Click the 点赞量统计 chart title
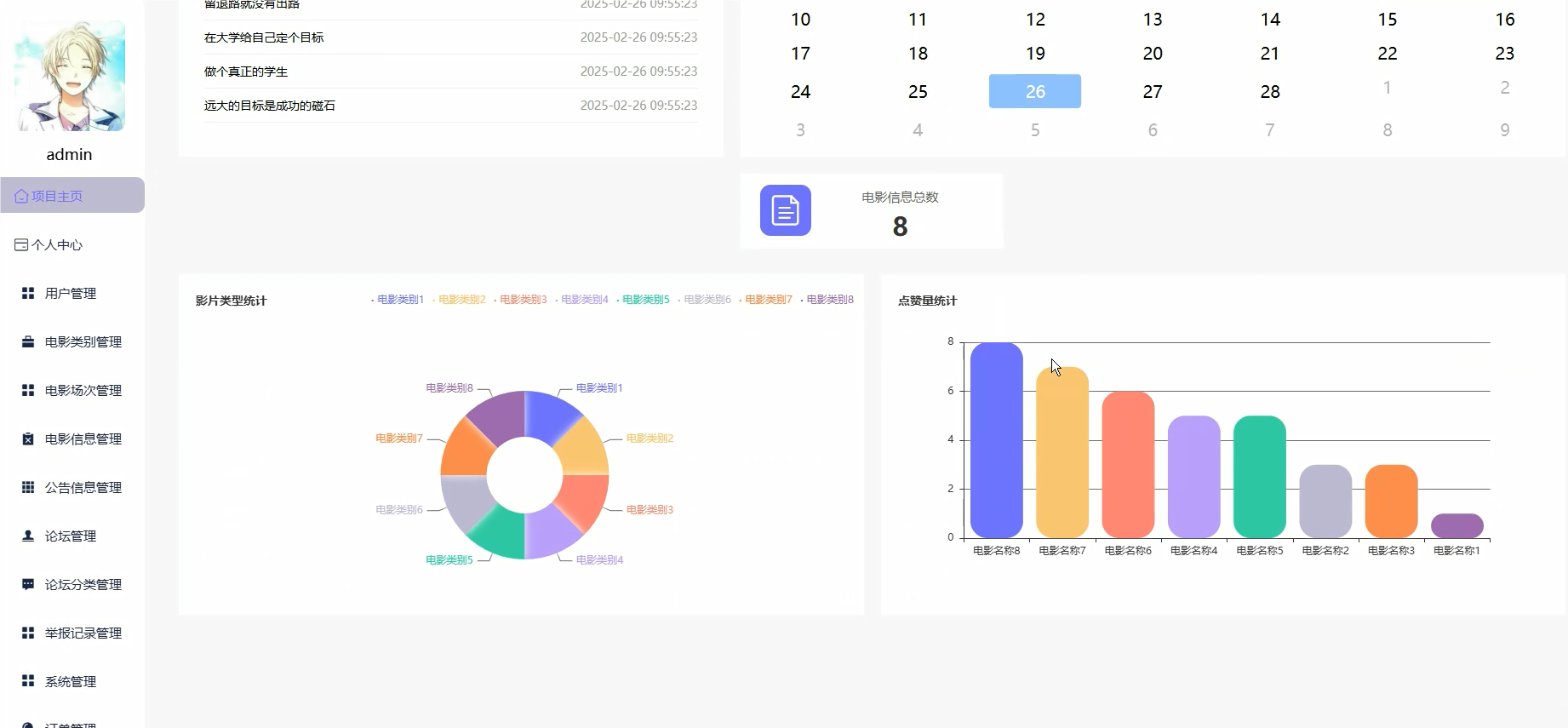1568x728 pixels. [x=928, y=301]
